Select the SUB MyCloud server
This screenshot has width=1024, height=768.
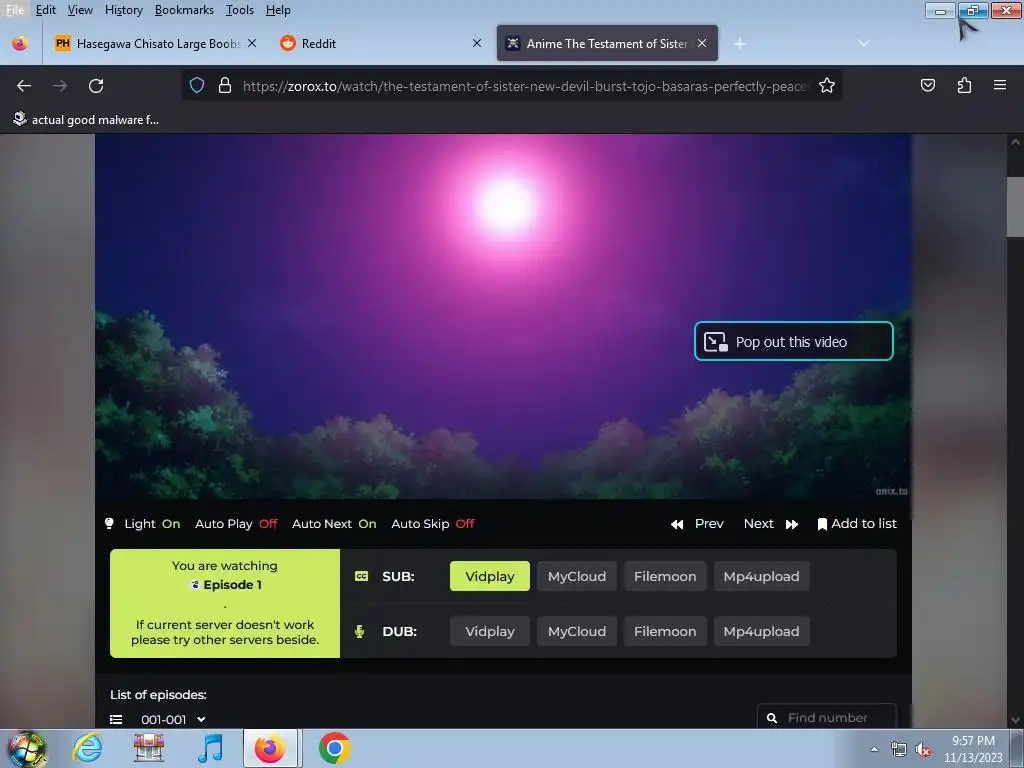pos(577,576)
